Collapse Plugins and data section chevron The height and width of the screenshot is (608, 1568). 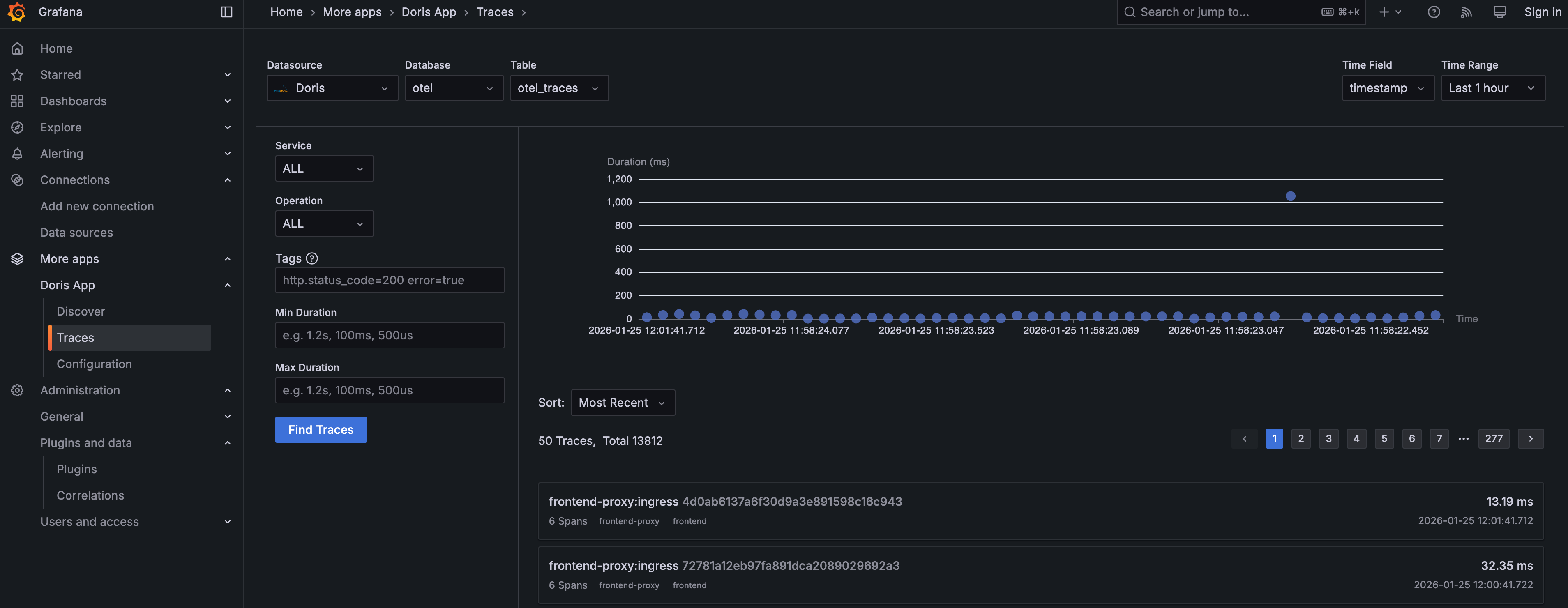point(228,443)
